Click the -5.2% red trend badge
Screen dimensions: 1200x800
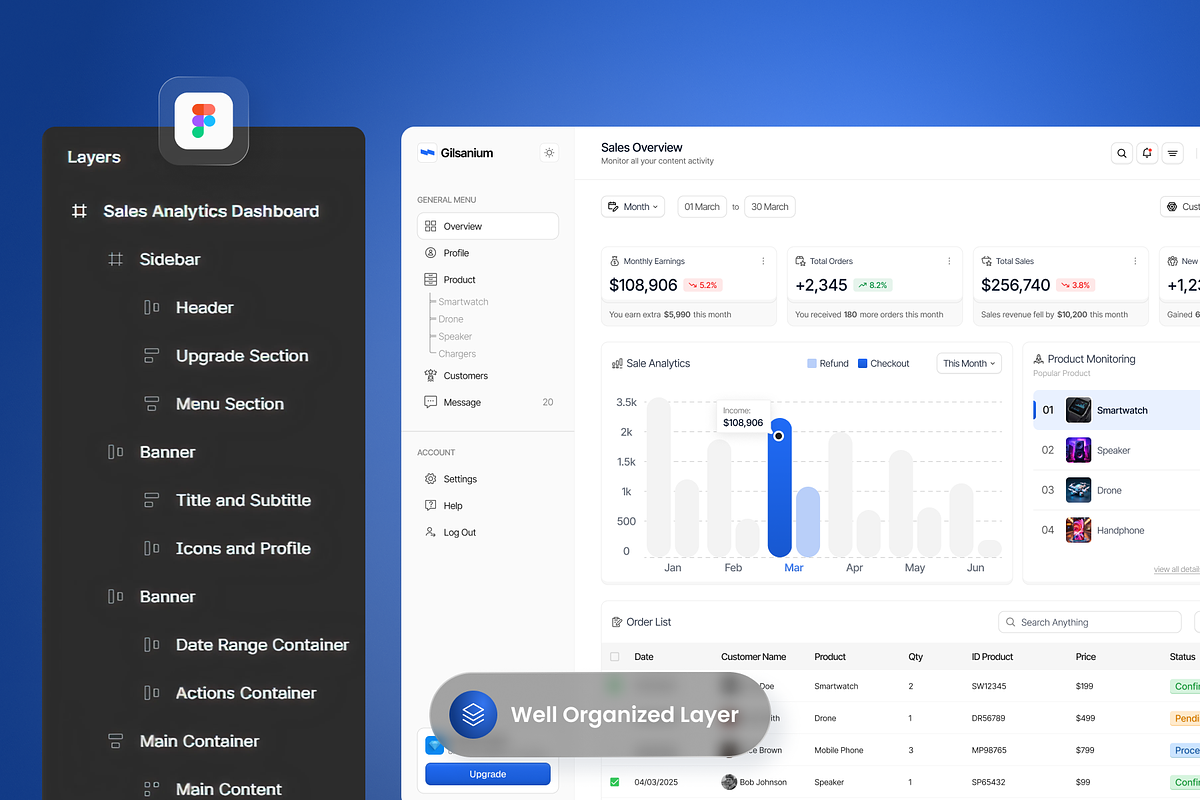(704, 285)
